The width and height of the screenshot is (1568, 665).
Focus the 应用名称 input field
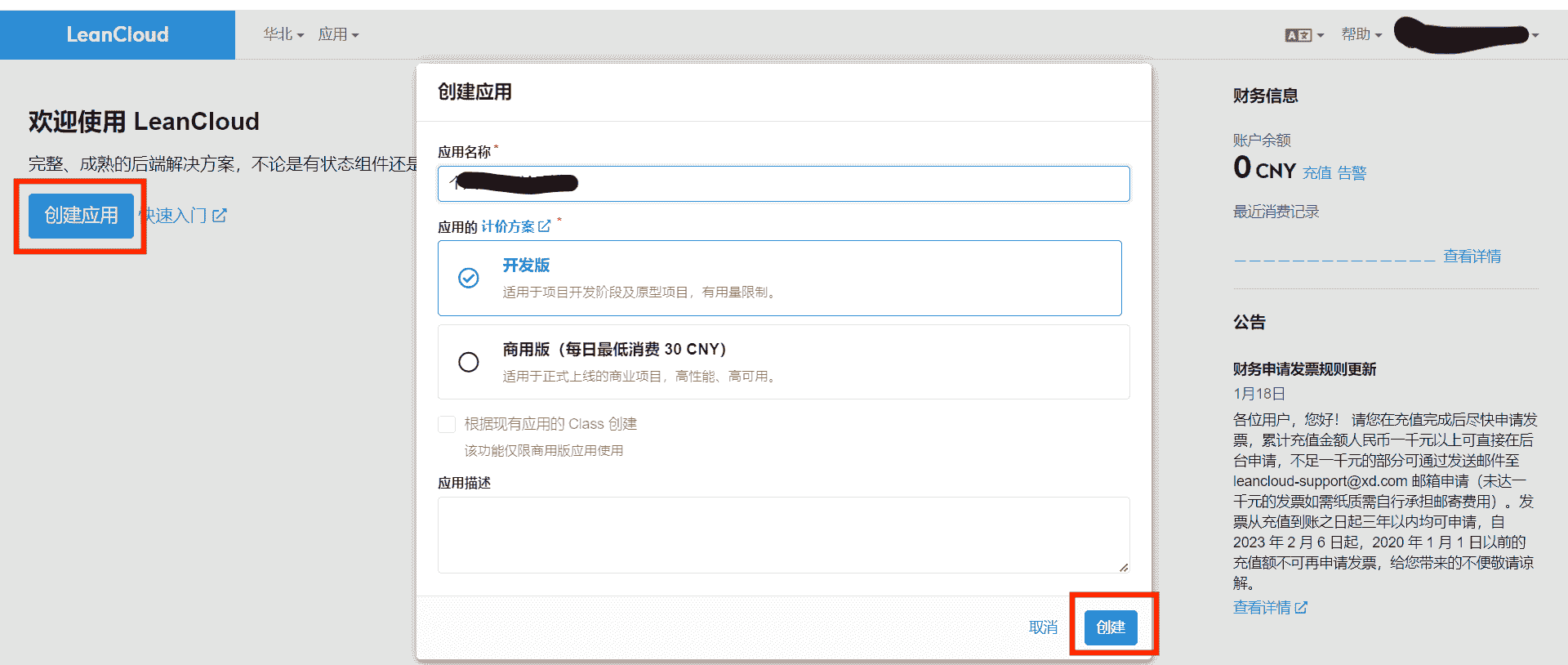[784, 184]
